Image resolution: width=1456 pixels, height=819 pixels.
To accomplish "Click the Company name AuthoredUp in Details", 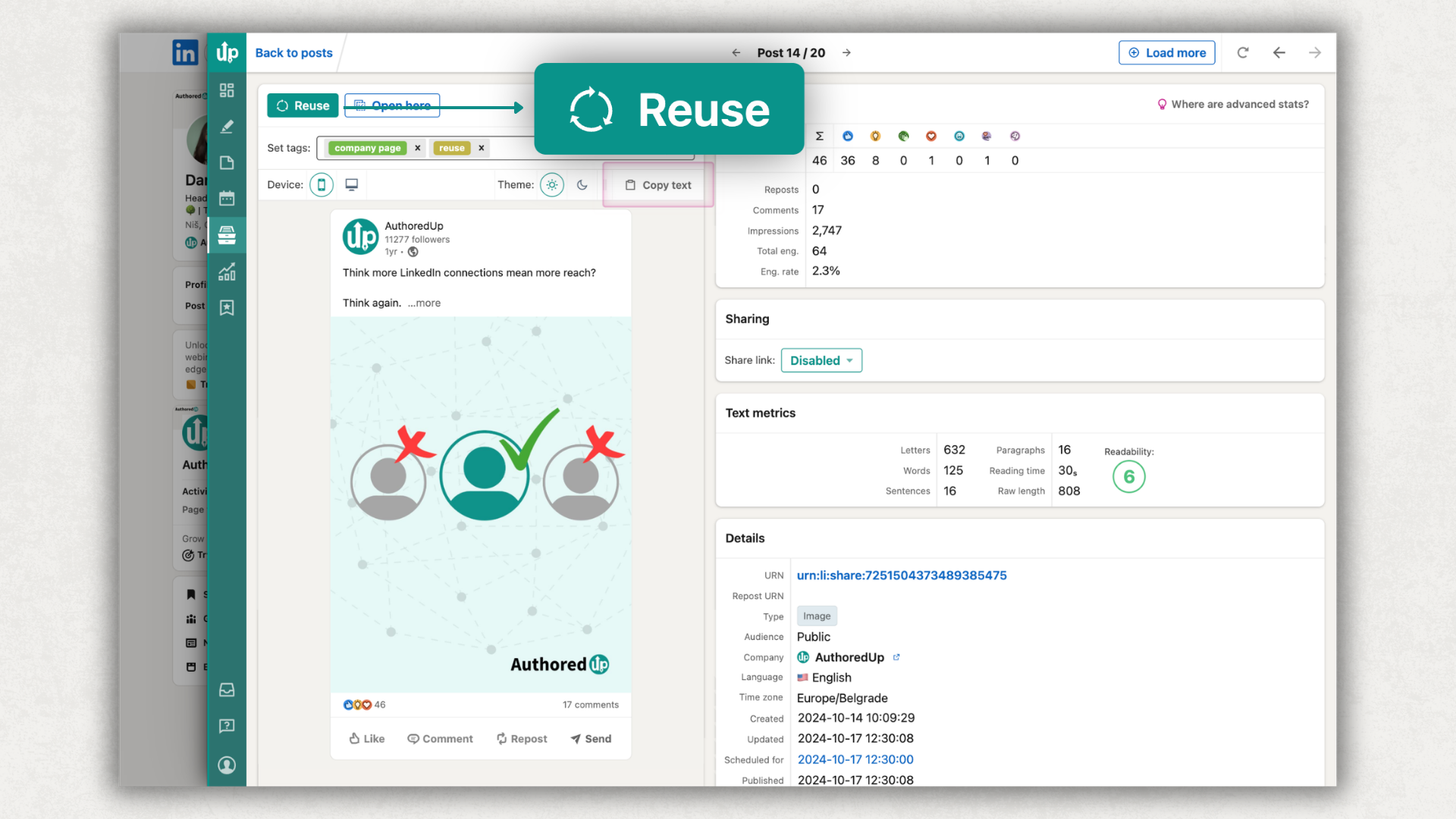I will coord(849,657).
